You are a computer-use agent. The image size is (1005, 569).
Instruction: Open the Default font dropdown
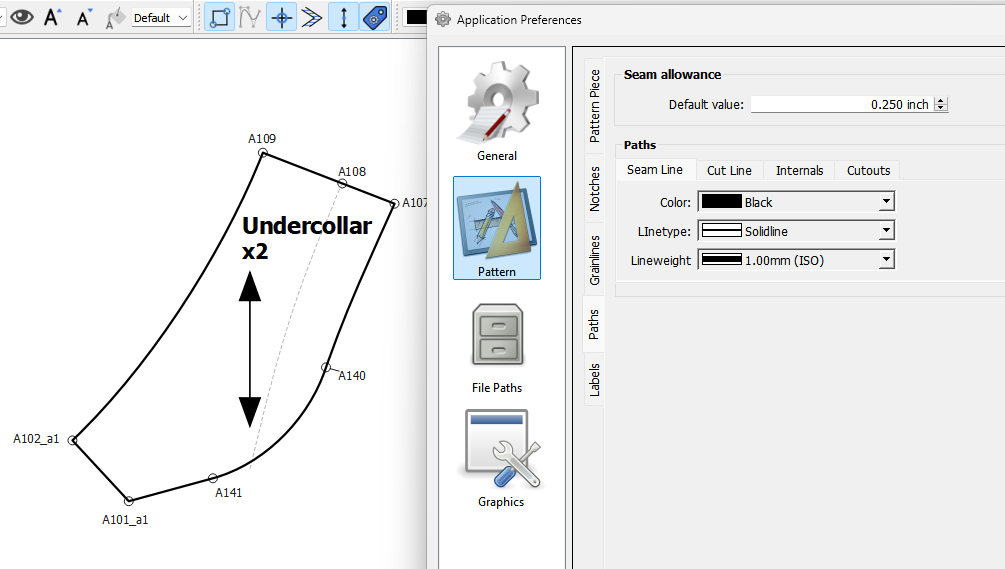pyautogui.click(x=160, y=18)
